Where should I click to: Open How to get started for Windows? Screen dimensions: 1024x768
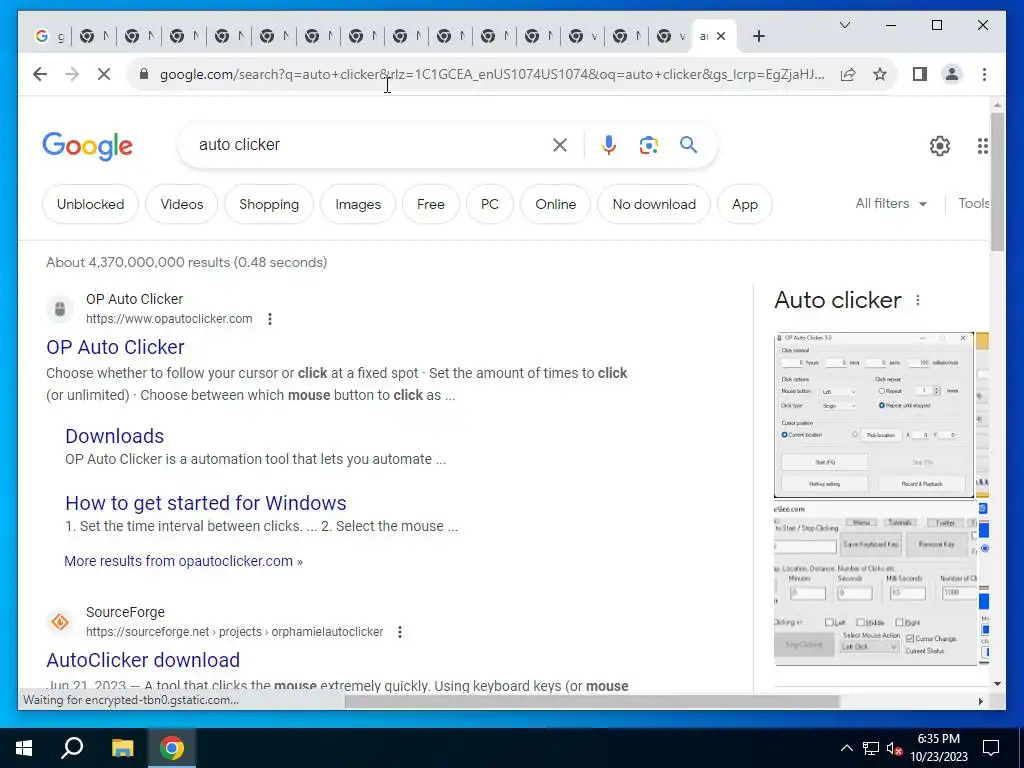[206, 503]
